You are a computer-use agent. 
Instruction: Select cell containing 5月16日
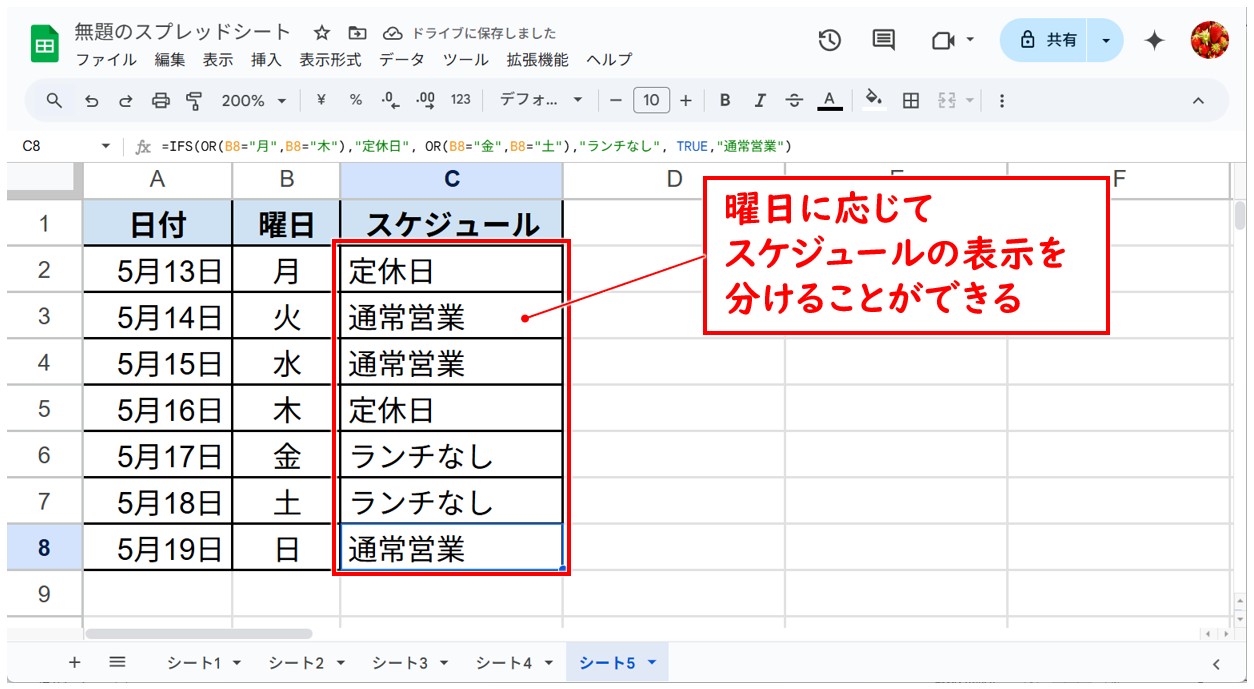coord(158,409)
